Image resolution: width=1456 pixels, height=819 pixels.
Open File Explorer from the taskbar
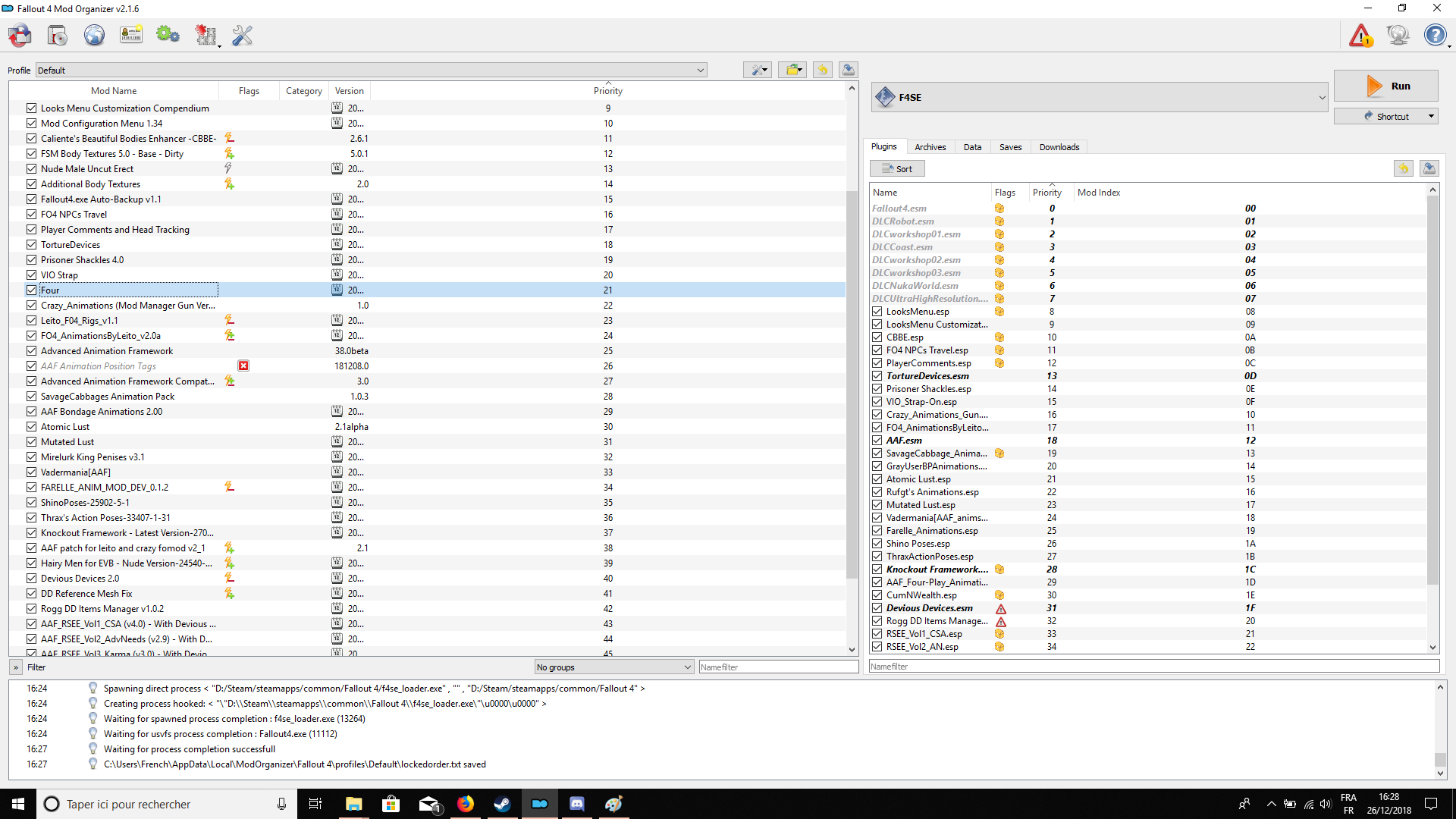(x=353, y=804)
